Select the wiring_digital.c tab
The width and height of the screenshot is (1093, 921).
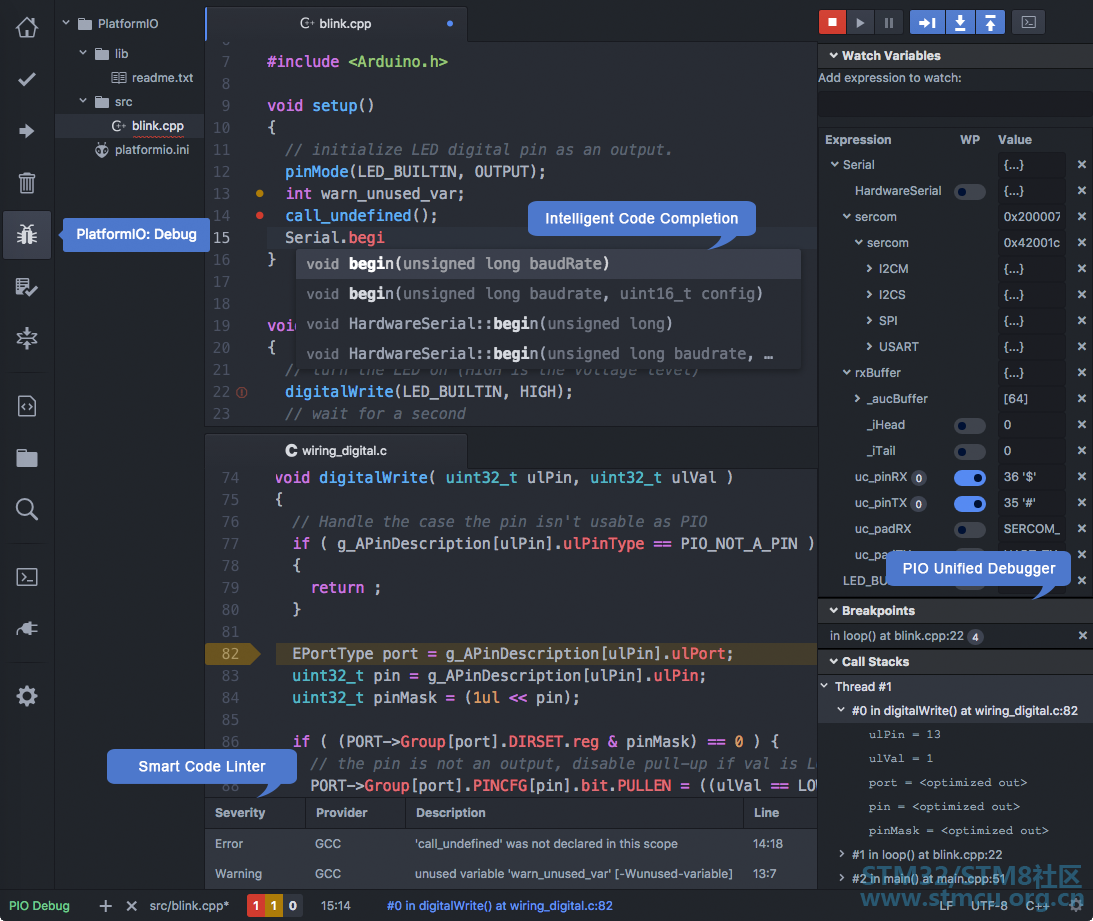click(x=336, y=451)
